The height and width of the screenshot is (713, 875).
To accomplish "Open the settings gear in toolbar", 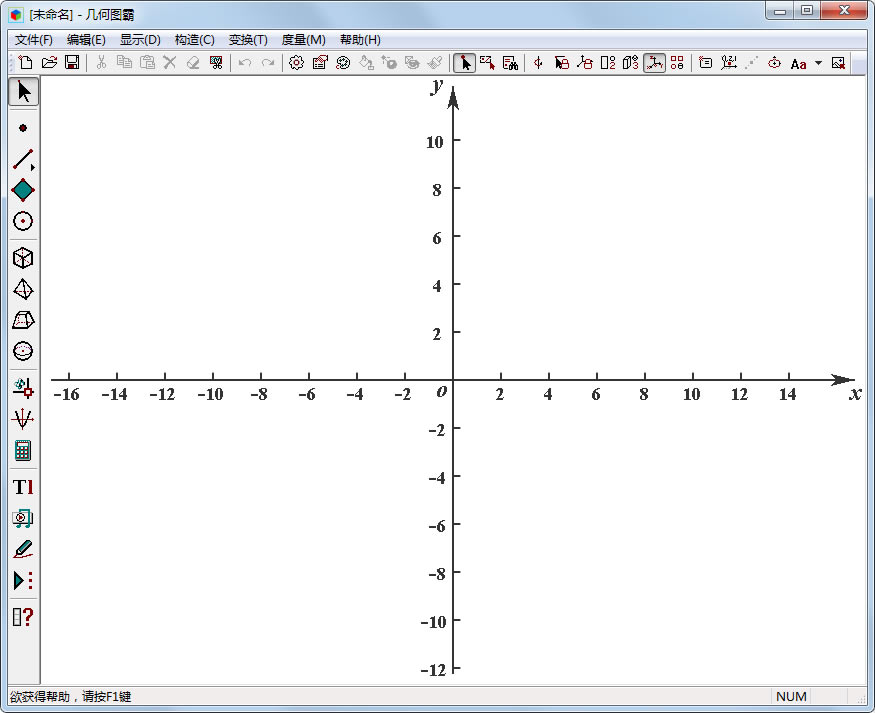I will (296, 63).
